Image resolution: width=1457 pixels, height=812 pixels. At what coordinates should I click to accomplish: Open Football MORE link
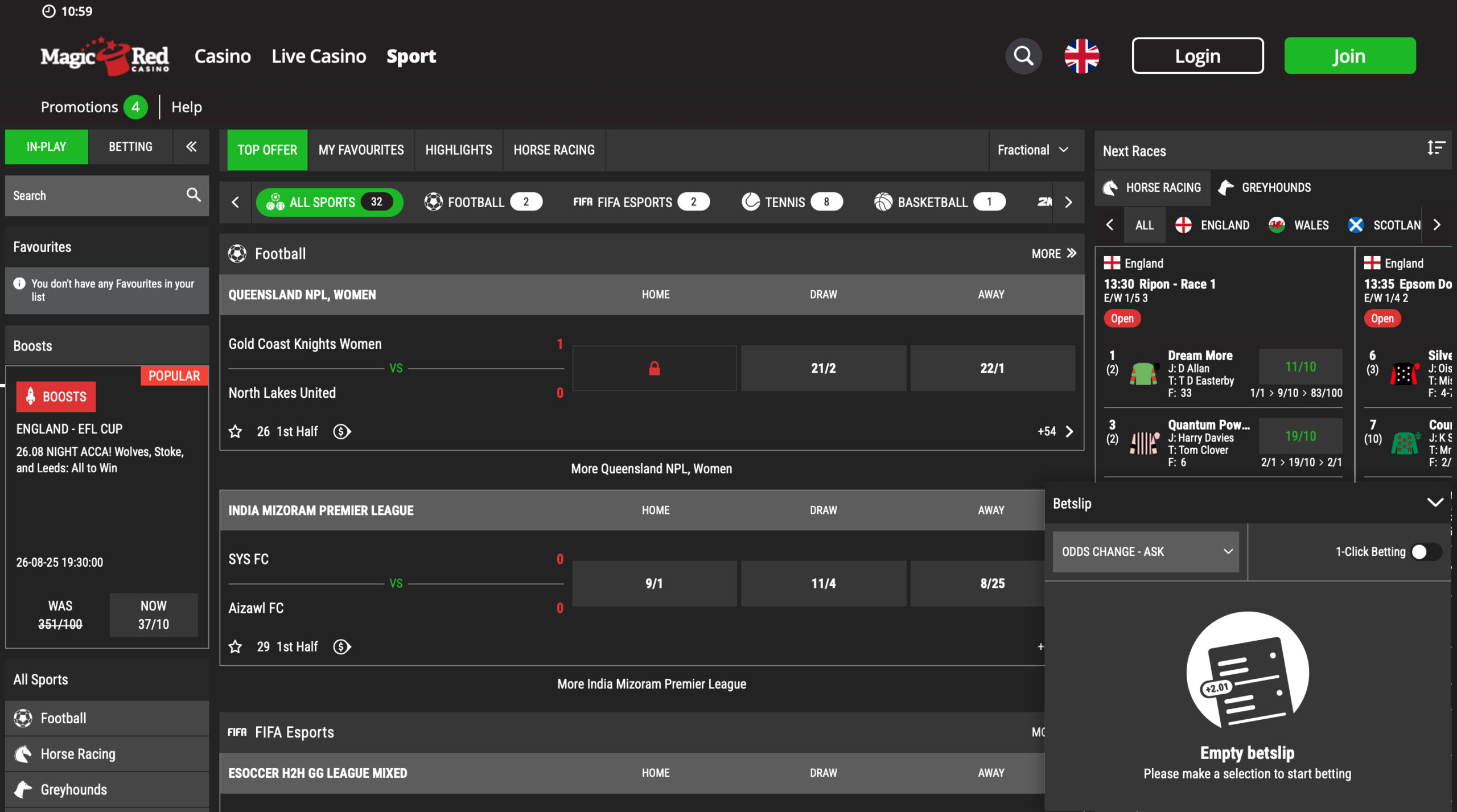(x=1054, y=254)
